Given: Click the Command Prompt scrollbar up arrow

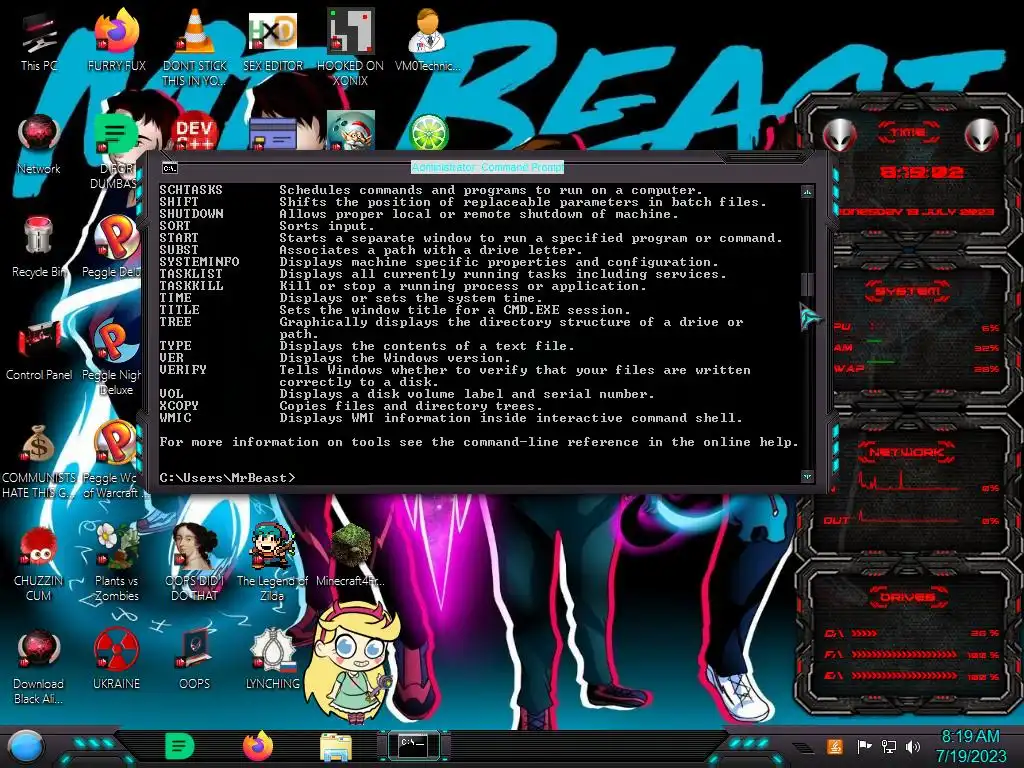Looking at the screenshot, I should [807, 192].
